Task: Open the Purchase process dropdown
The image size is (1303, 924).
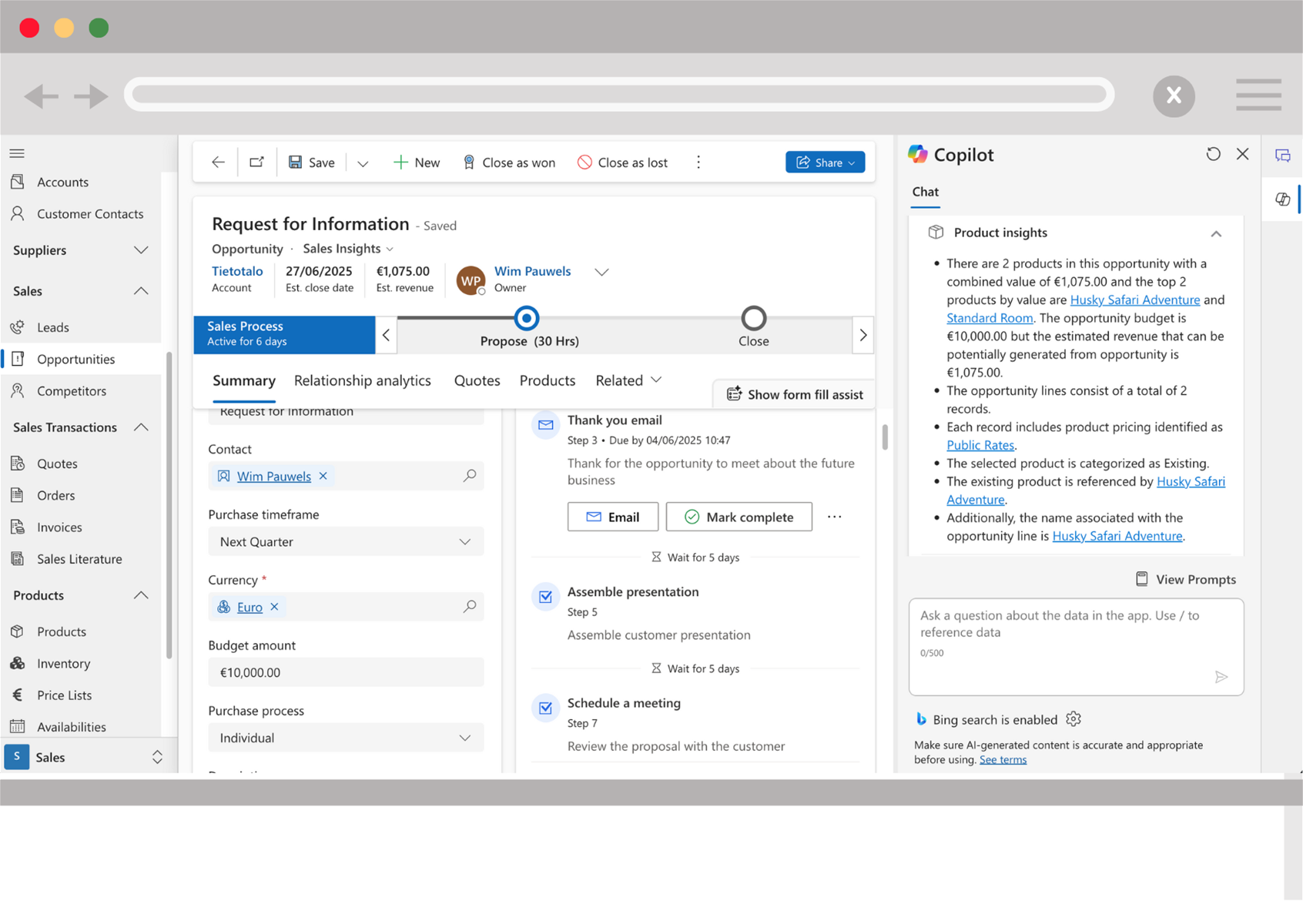Action: (346, 738)
